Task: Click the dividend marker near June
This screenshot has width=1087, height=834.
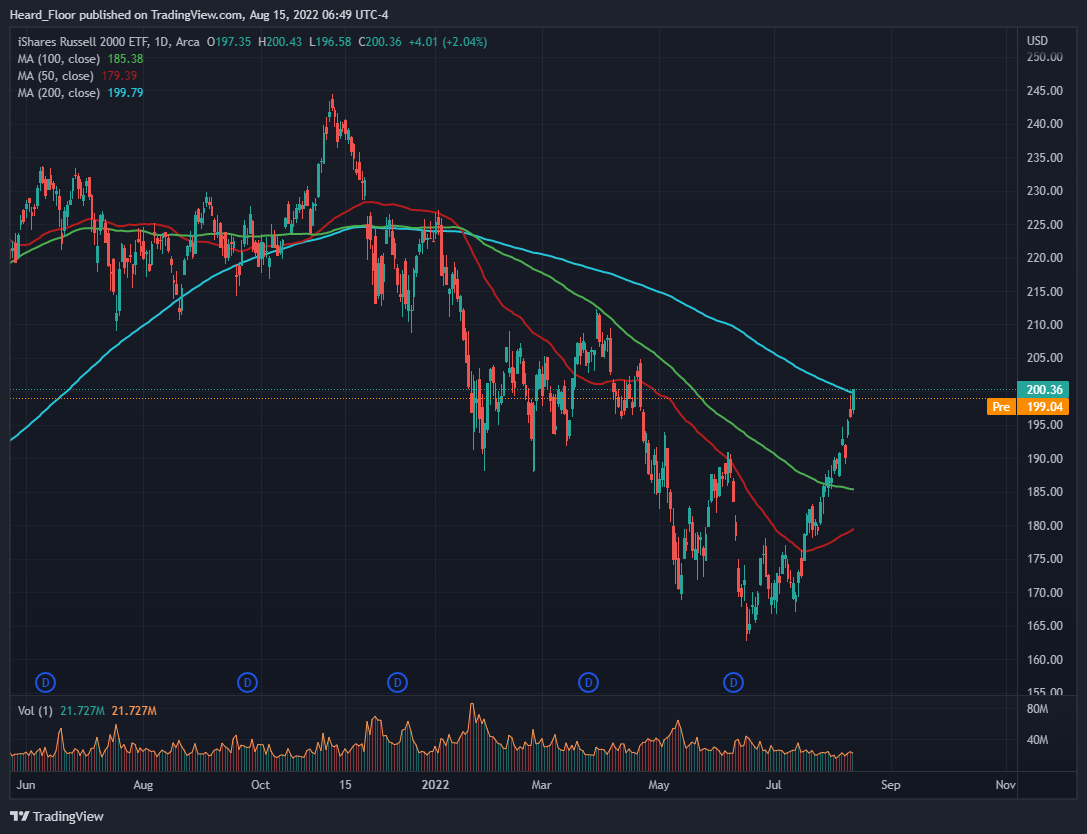Action: (46, 683)
